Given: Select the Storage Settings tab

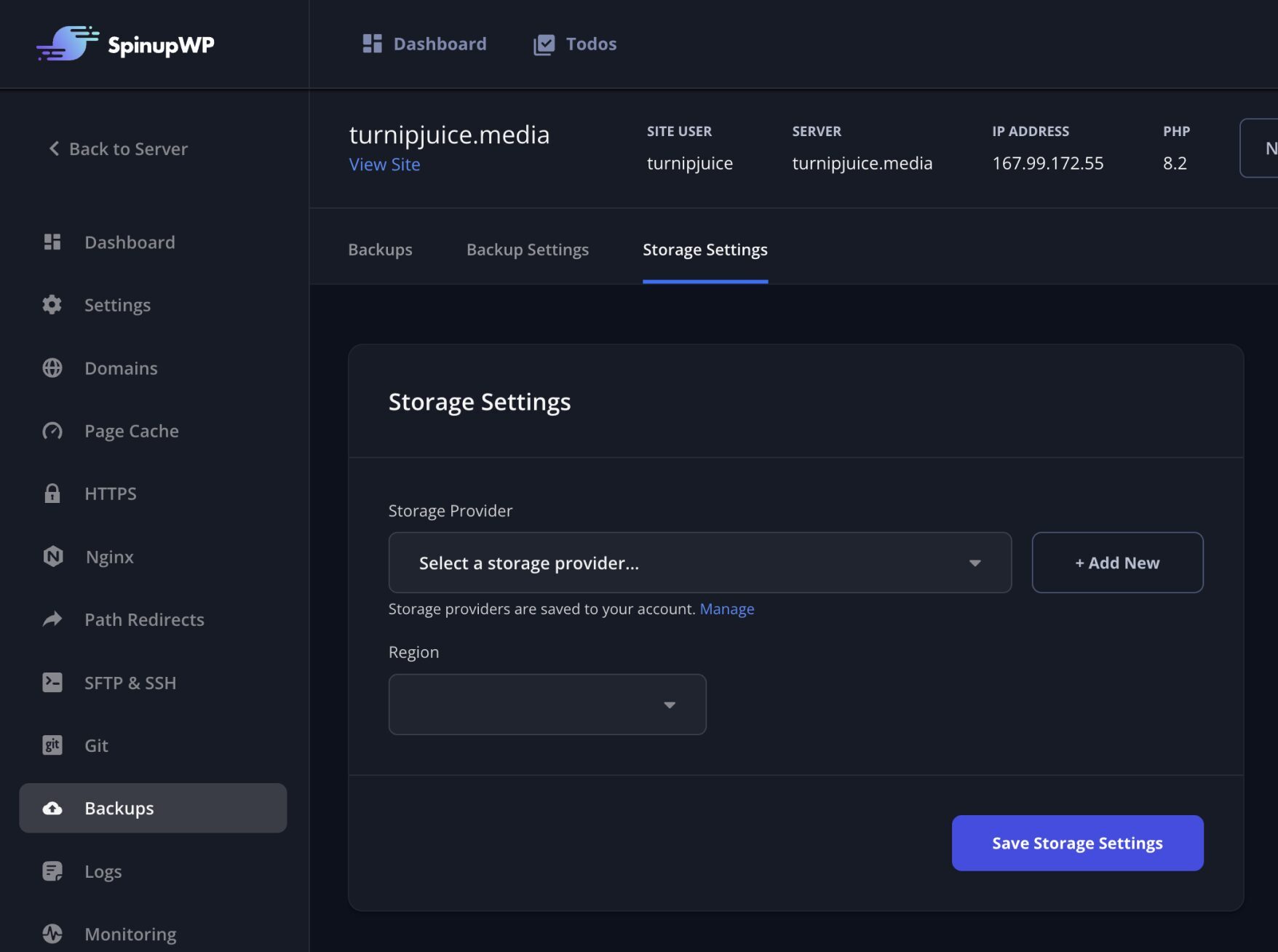Looking at the screenshot, I should click(705, 250).
